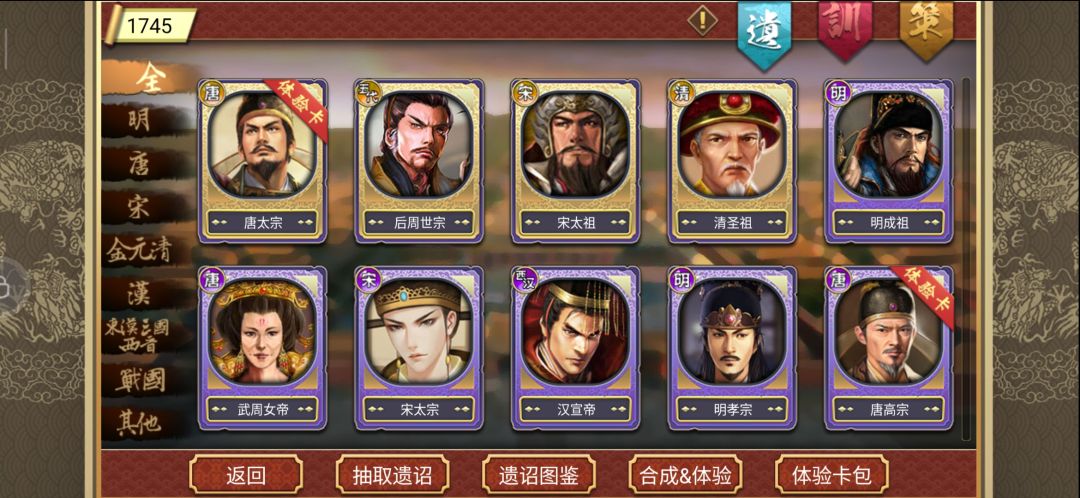Click the 返回 button

point(246,475)
